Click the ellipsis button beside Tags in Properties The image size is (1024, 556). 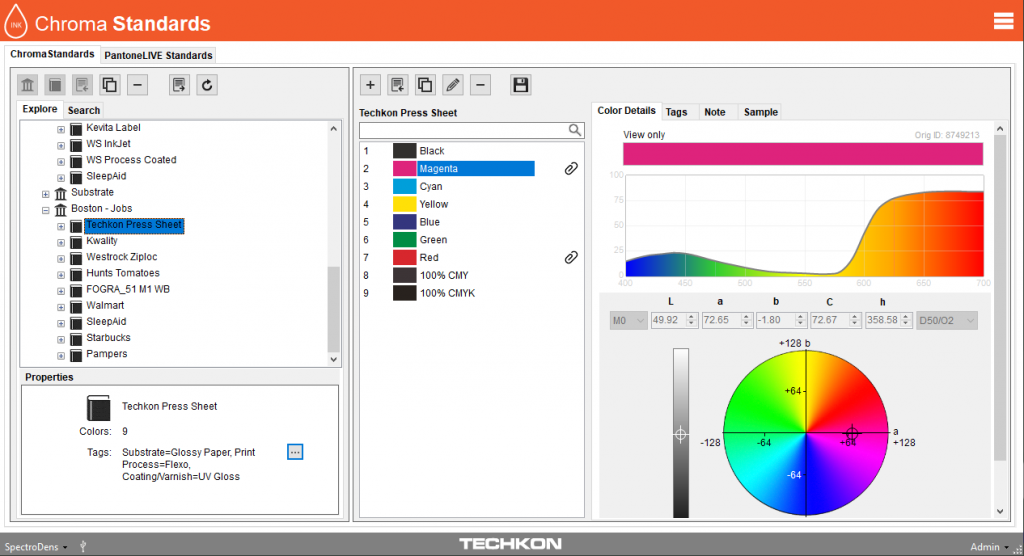(295, 451)
